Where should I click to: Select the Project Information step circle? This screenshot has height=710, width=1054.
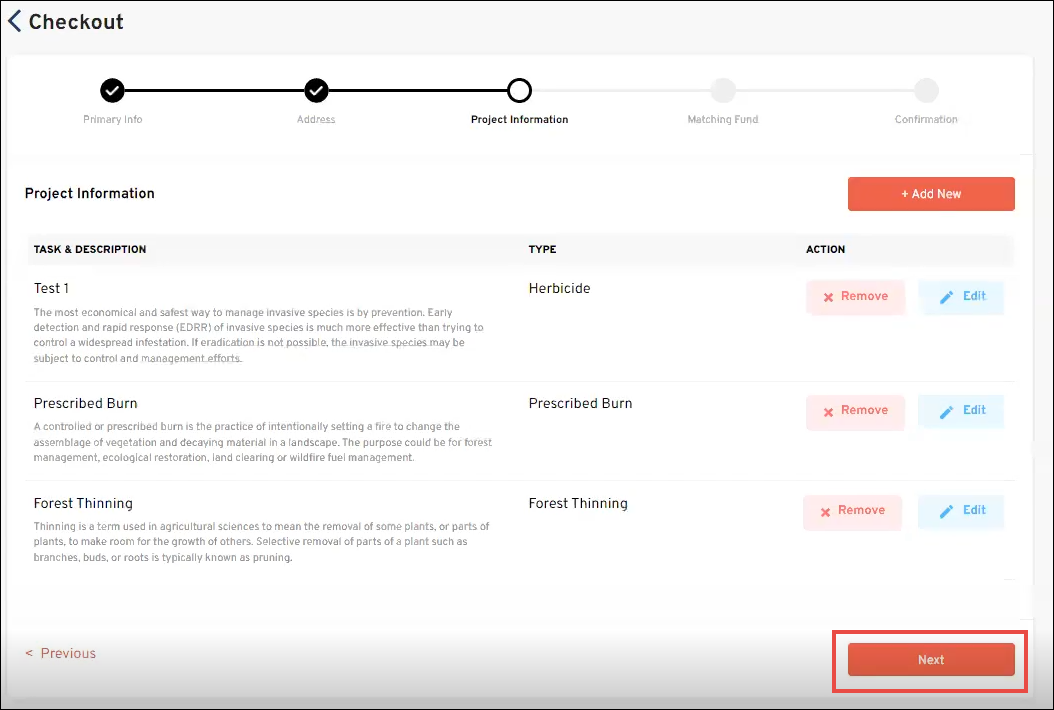[519, 91]
